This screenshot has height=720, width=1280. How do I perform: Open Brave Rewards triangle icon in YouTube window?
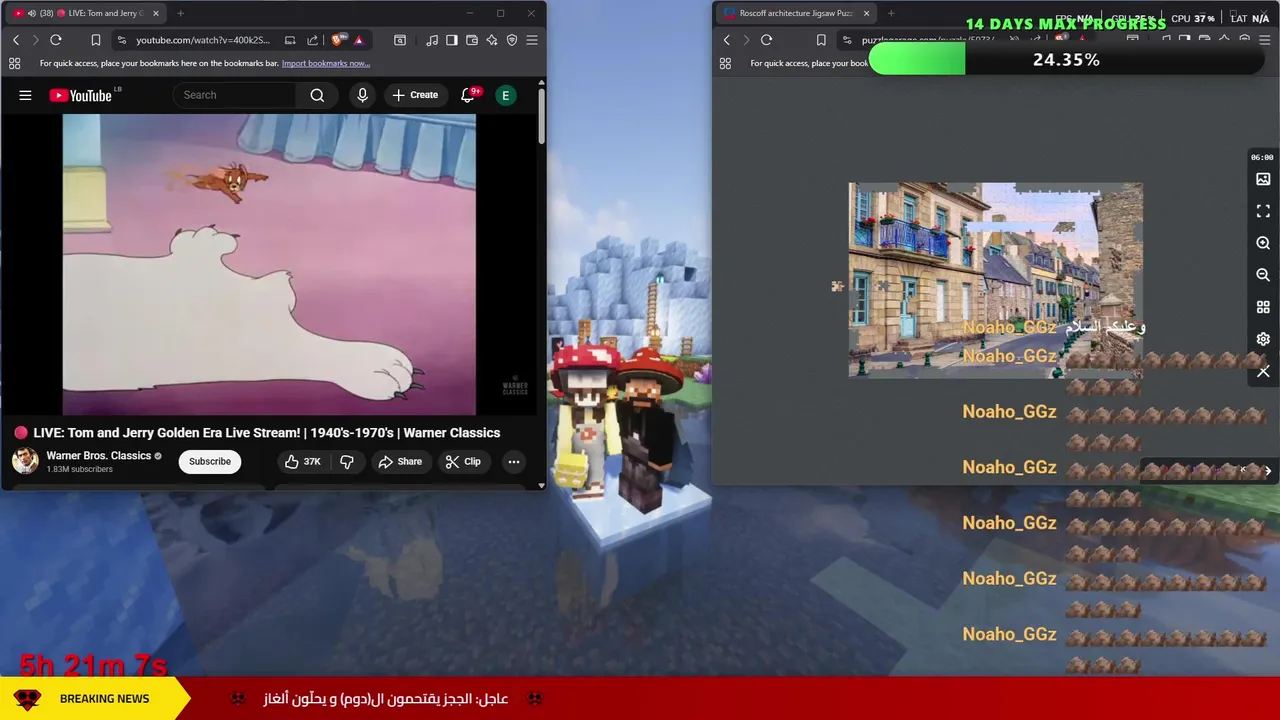coord(359,40)
